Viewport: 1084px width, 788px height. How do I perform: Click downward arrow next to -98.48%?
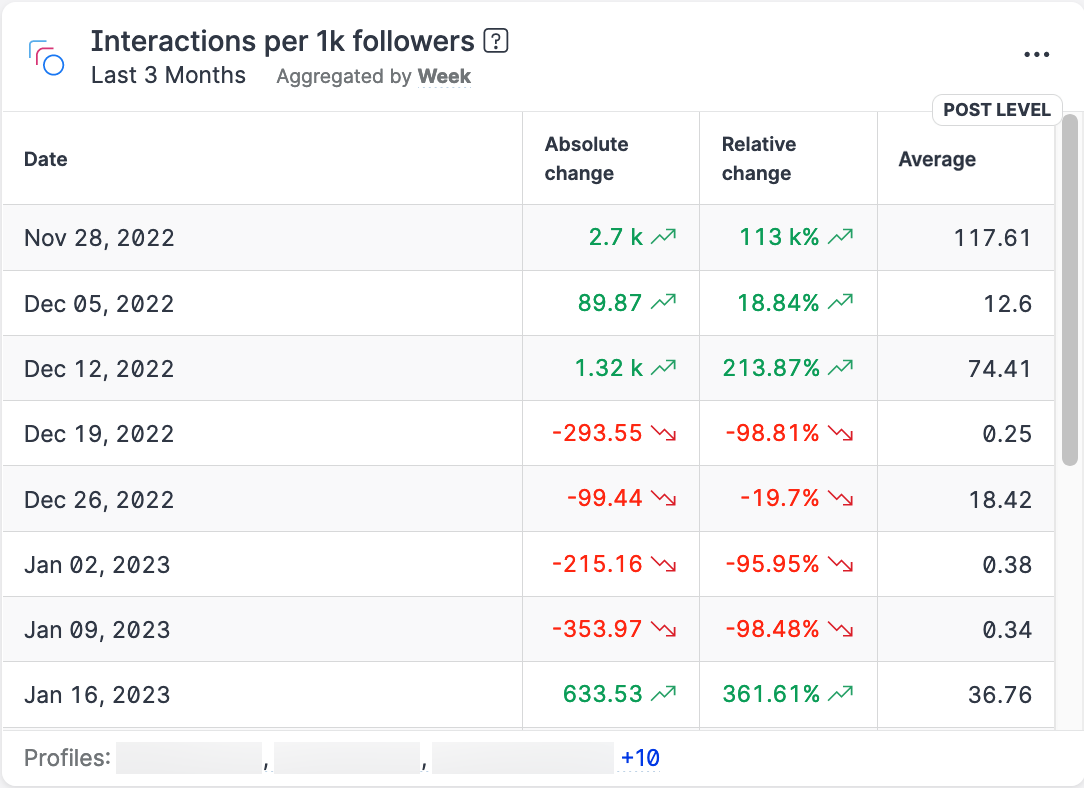tap(841, 629)
